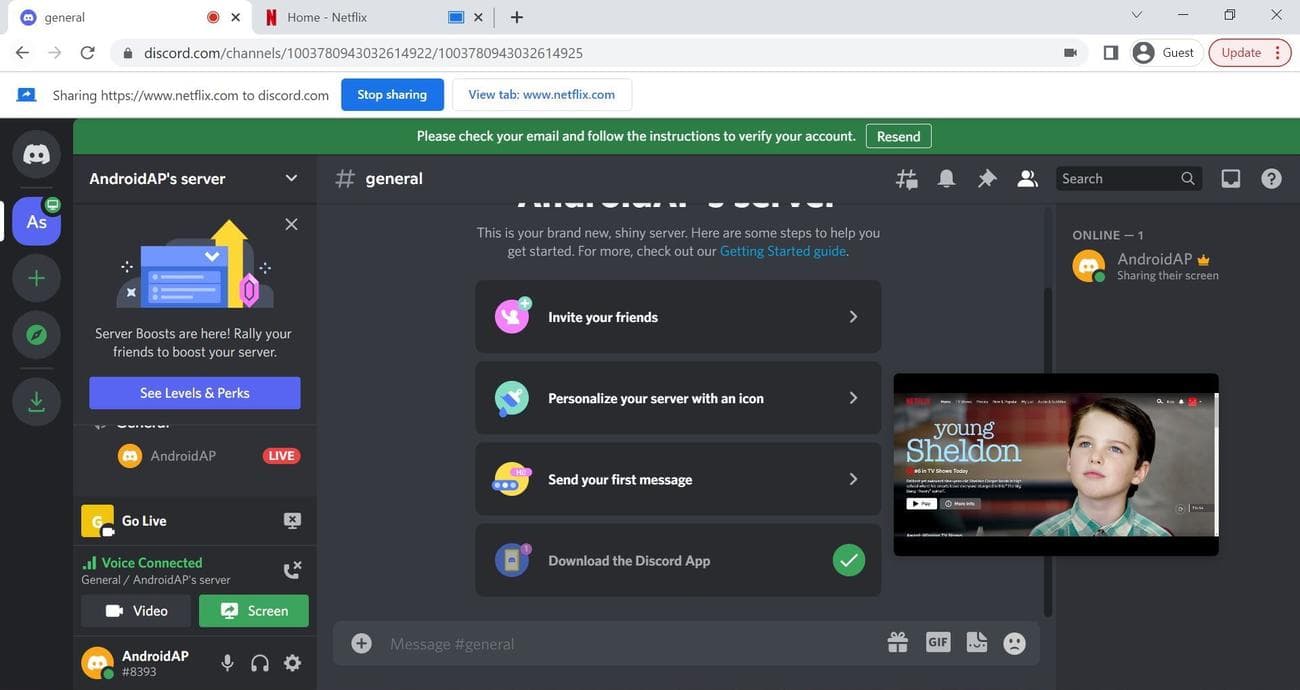Click See Levels & Perks button

[193, 392]
